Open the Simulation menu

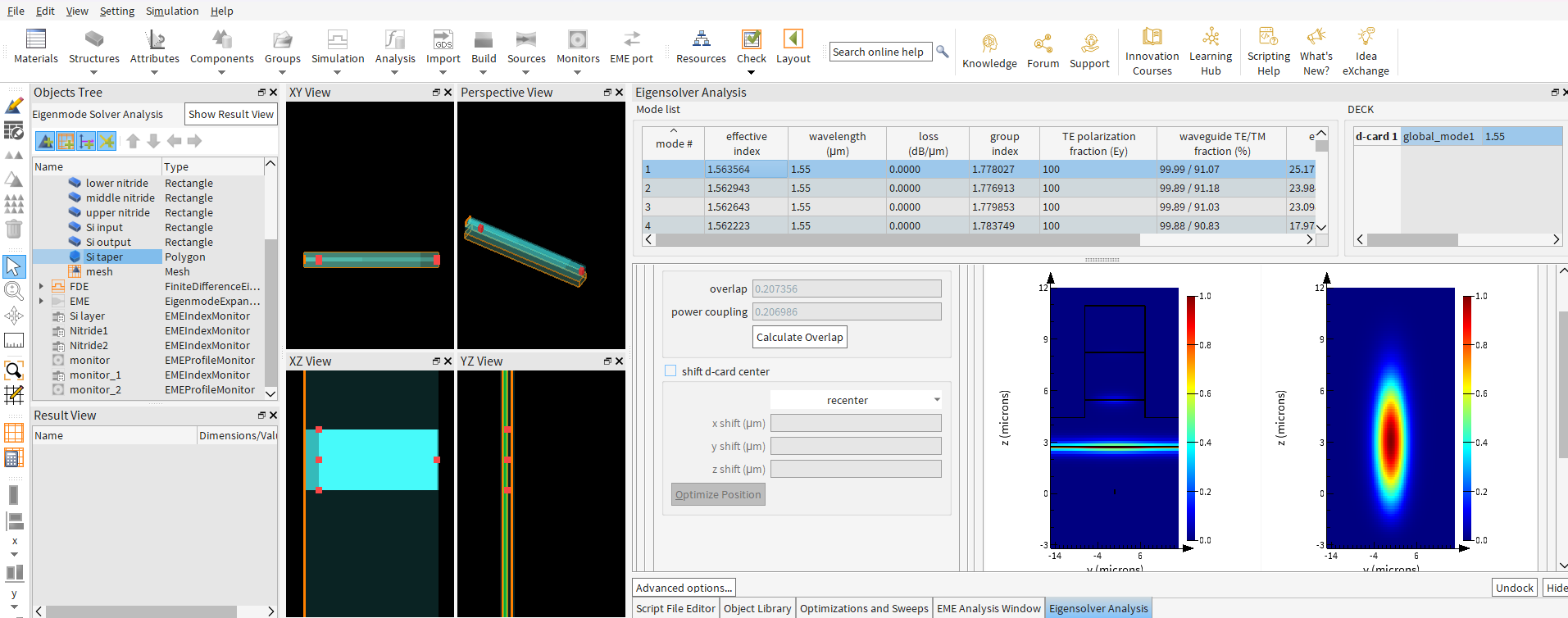pyautogui.click(x=172, y=11)
